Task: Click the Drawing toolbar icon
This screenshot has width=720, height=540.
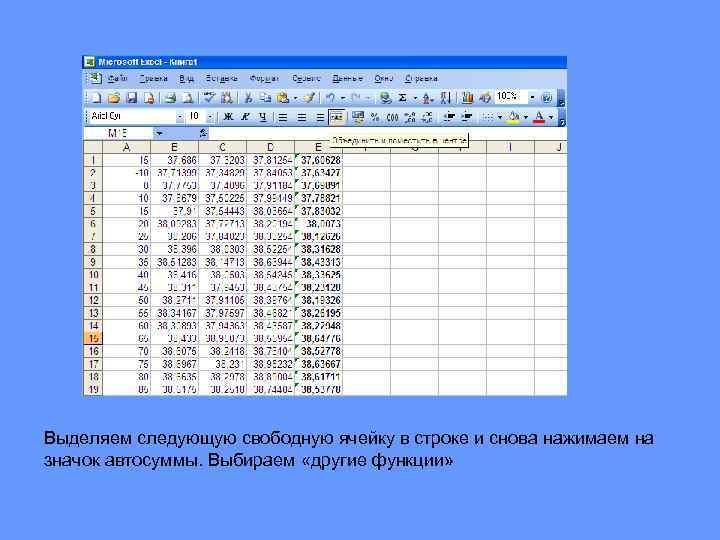Action: point(485,97)
